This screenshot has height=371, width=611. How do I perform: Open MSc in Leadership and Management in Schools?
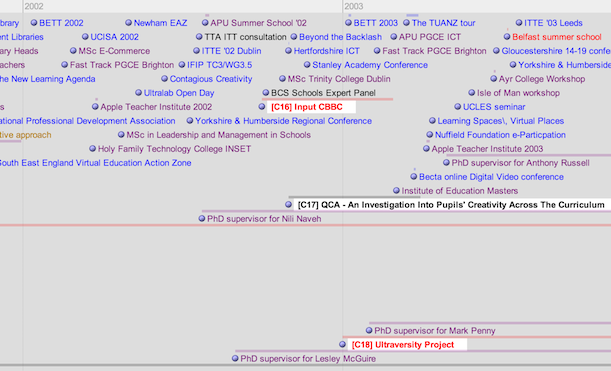click(x=219, y=135)
